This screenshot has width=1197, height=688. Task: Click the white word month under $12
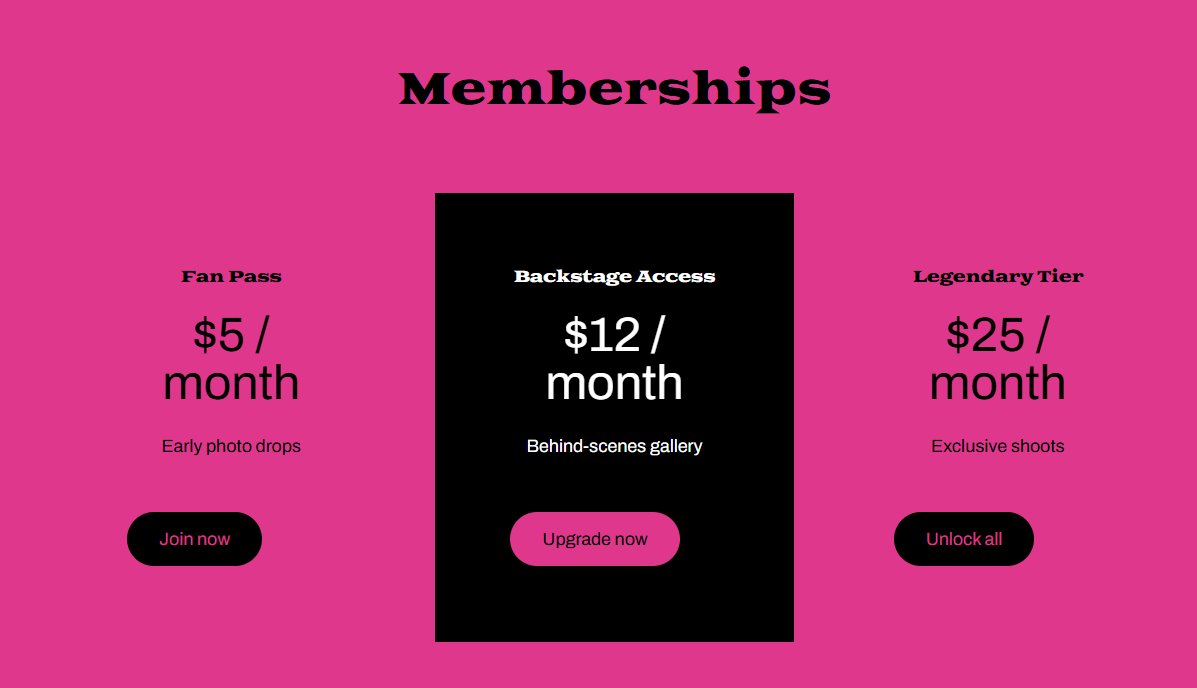tap(615, 383)
